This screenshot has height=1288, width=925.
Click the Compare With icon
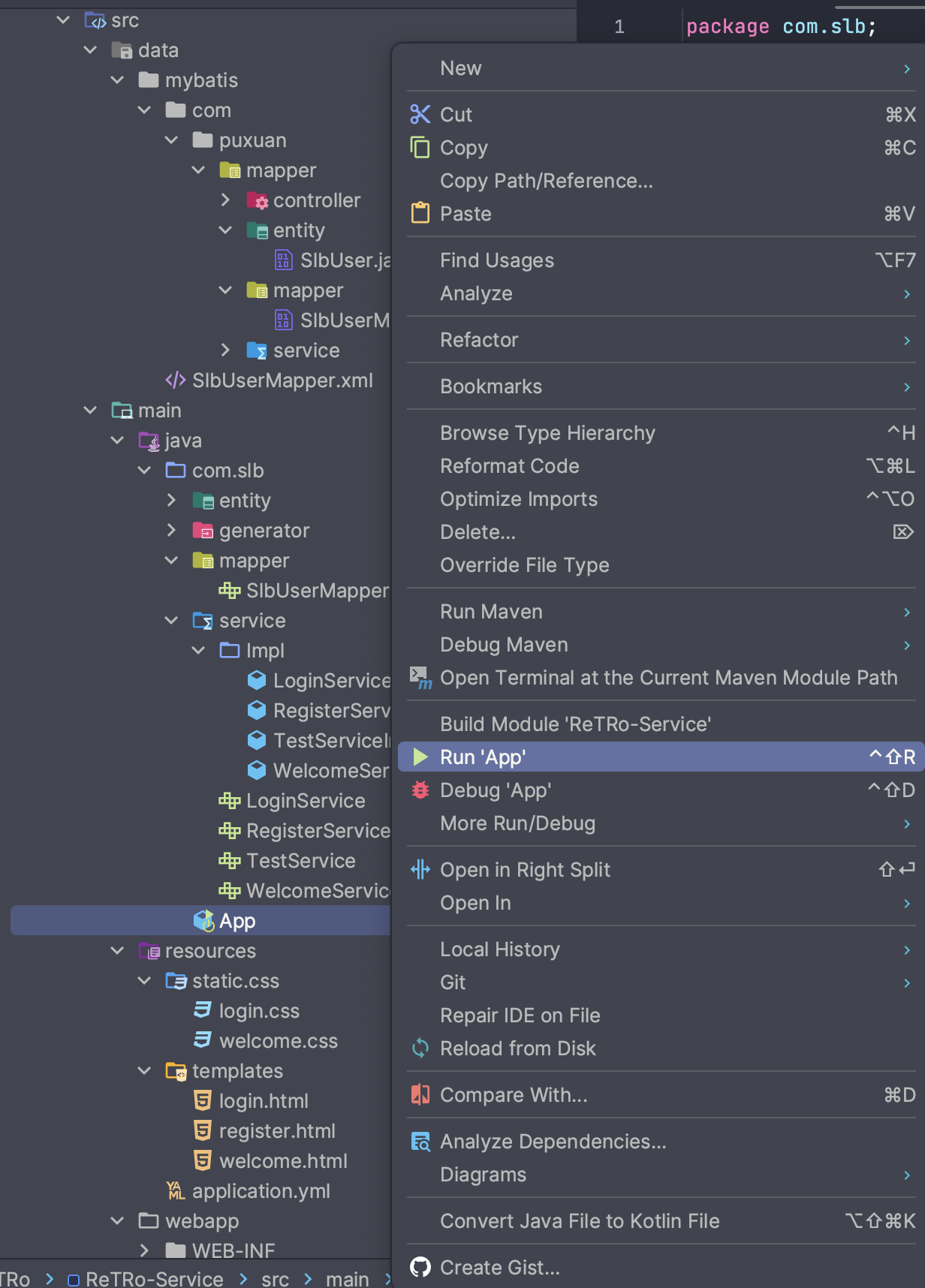point(420,1094)
